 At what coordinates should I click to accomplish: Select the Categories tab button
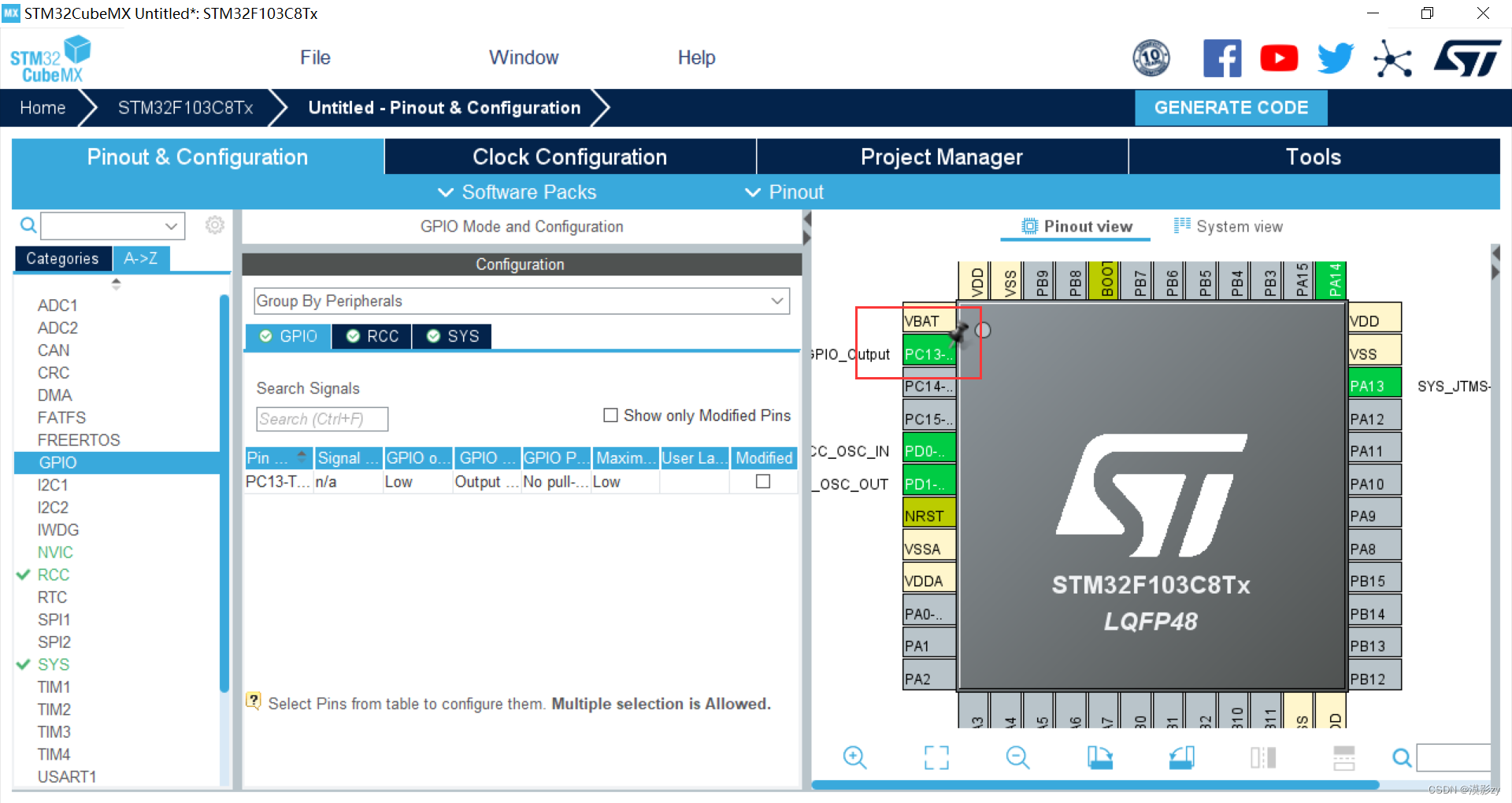(x=62, y=258)
